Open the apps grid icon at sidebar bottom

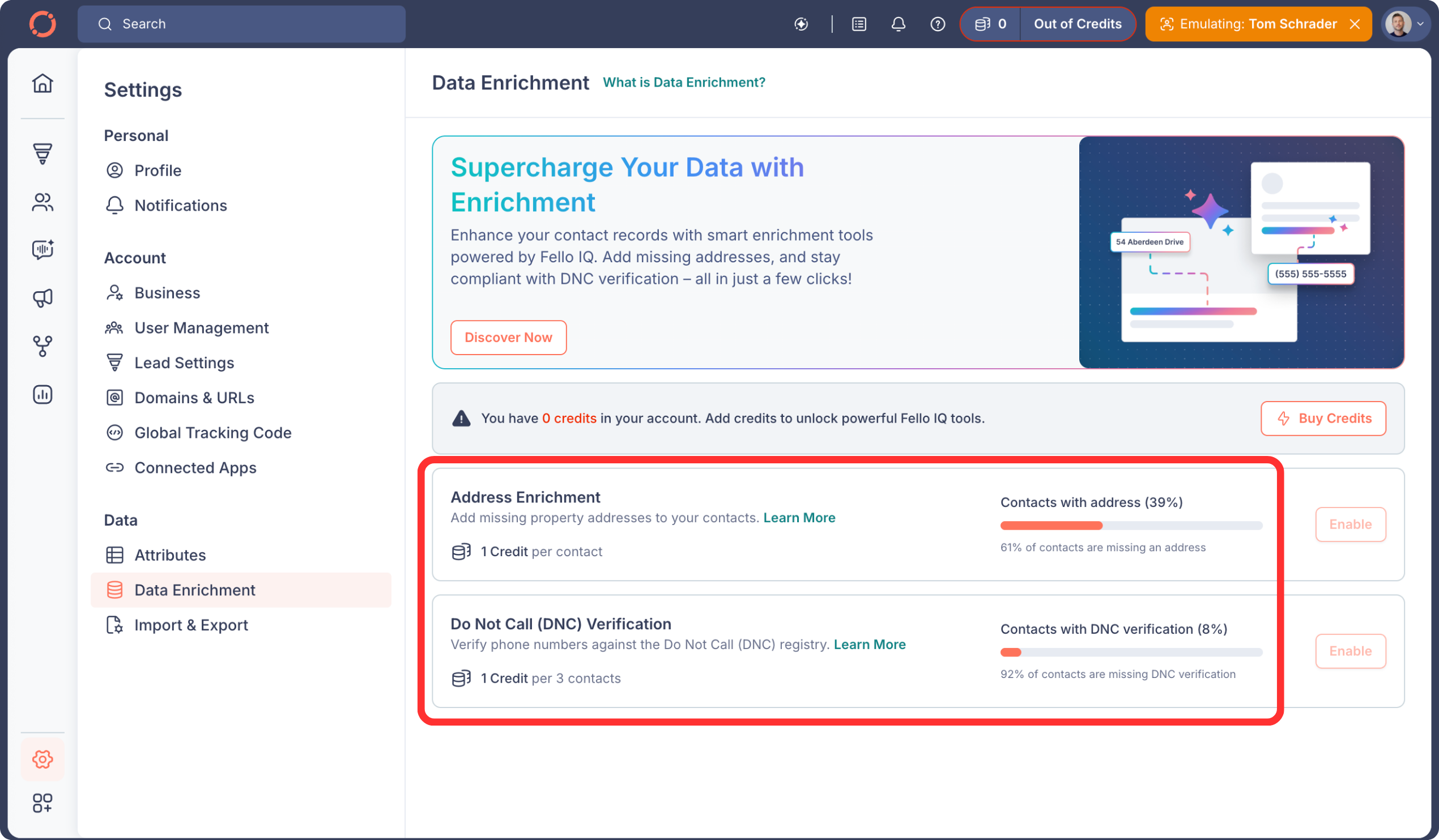coord(43,804)
